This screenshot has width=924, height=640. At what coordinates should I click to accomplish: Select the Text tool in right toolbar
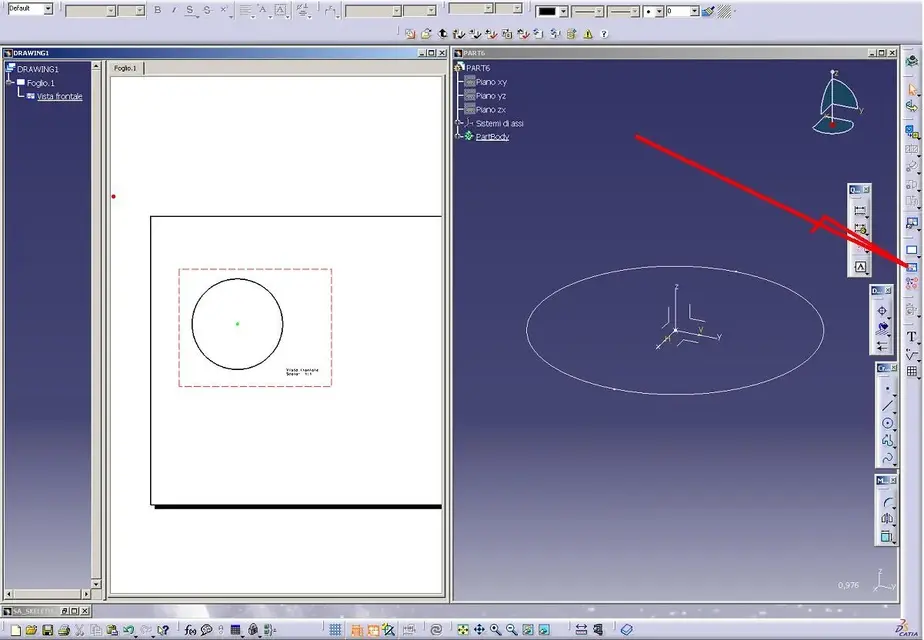pos(911,336)
